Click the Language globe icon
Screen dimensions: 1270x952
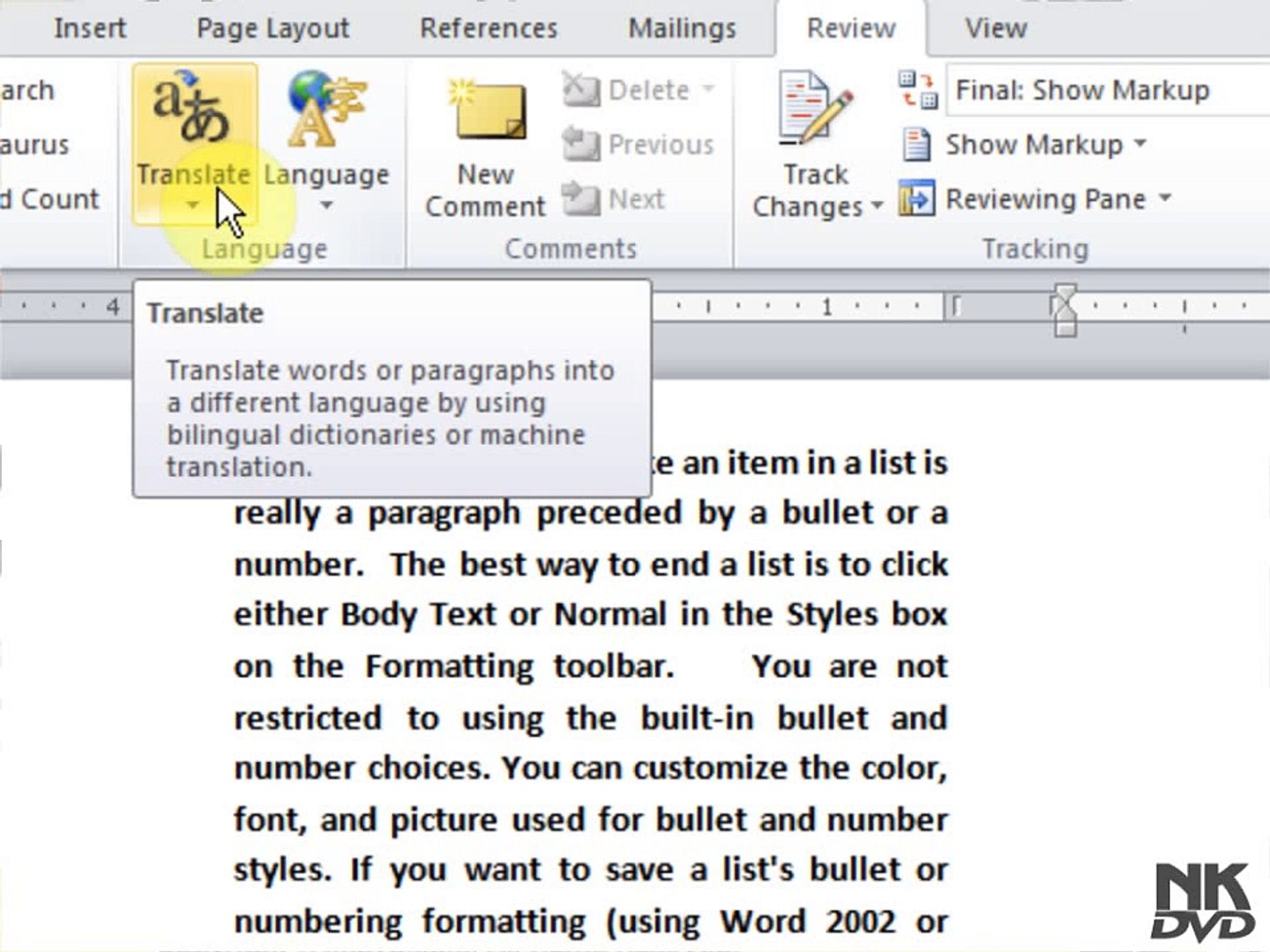point(325,109)
